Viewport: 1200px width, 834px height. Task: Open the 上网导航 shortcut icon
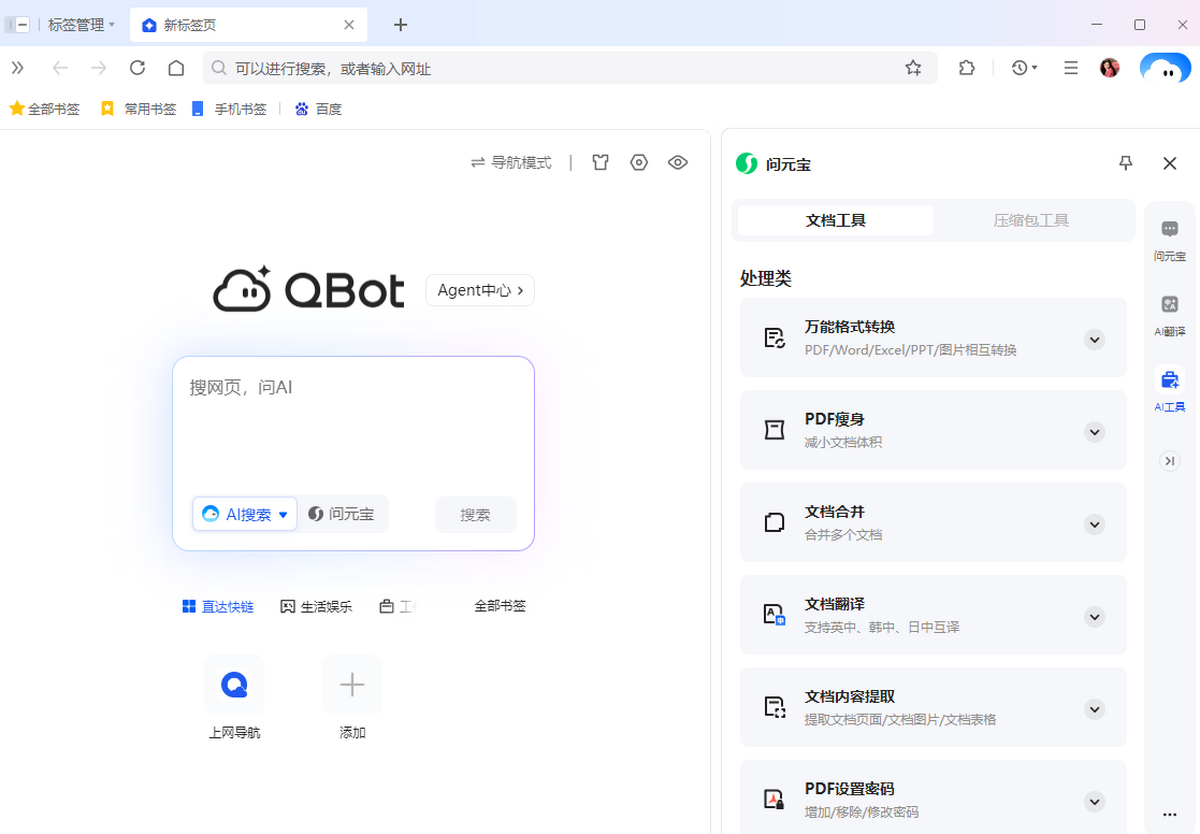234,684
